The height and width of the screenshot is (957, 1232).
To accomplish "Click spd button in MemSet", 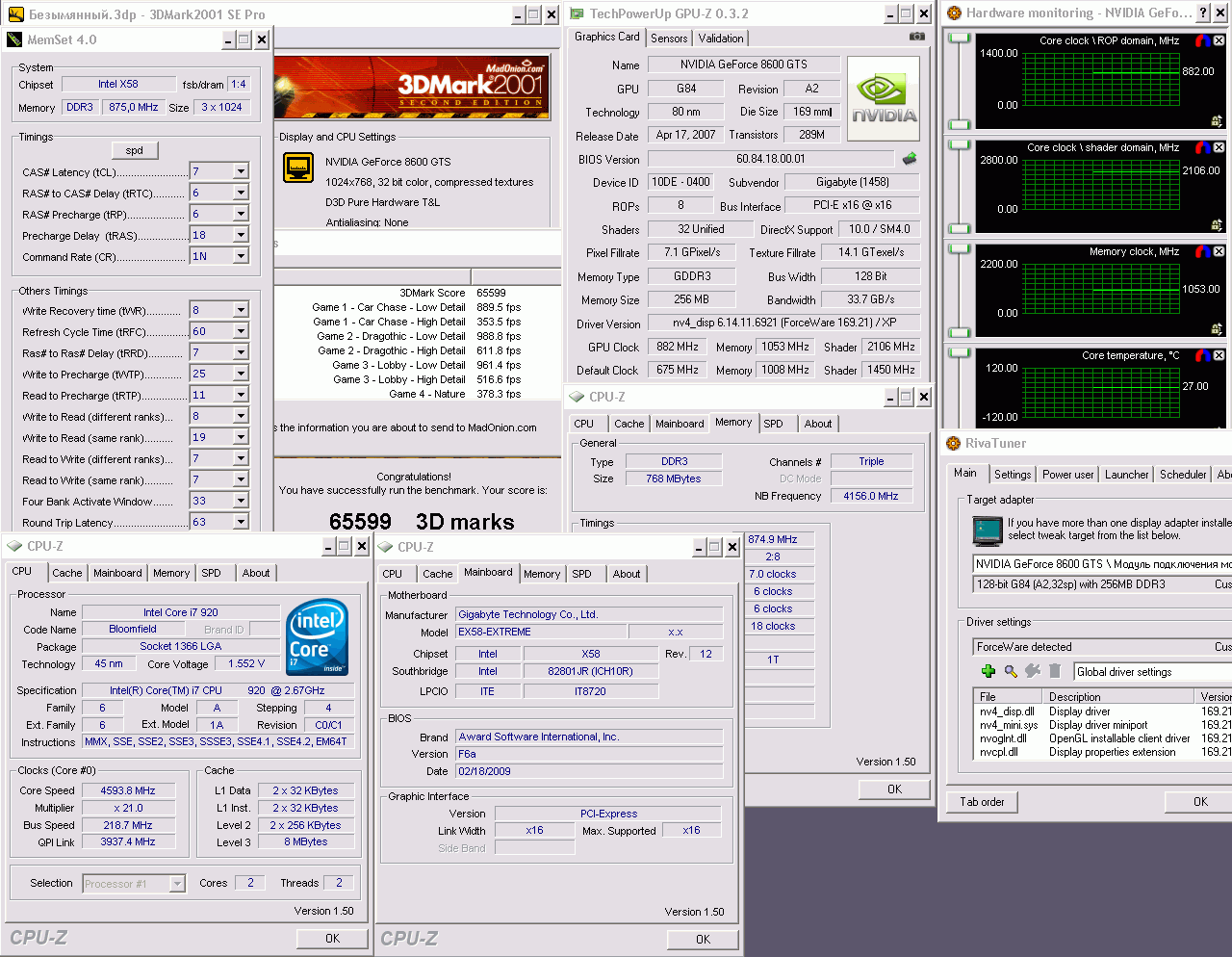I will (x=135, y=150).
